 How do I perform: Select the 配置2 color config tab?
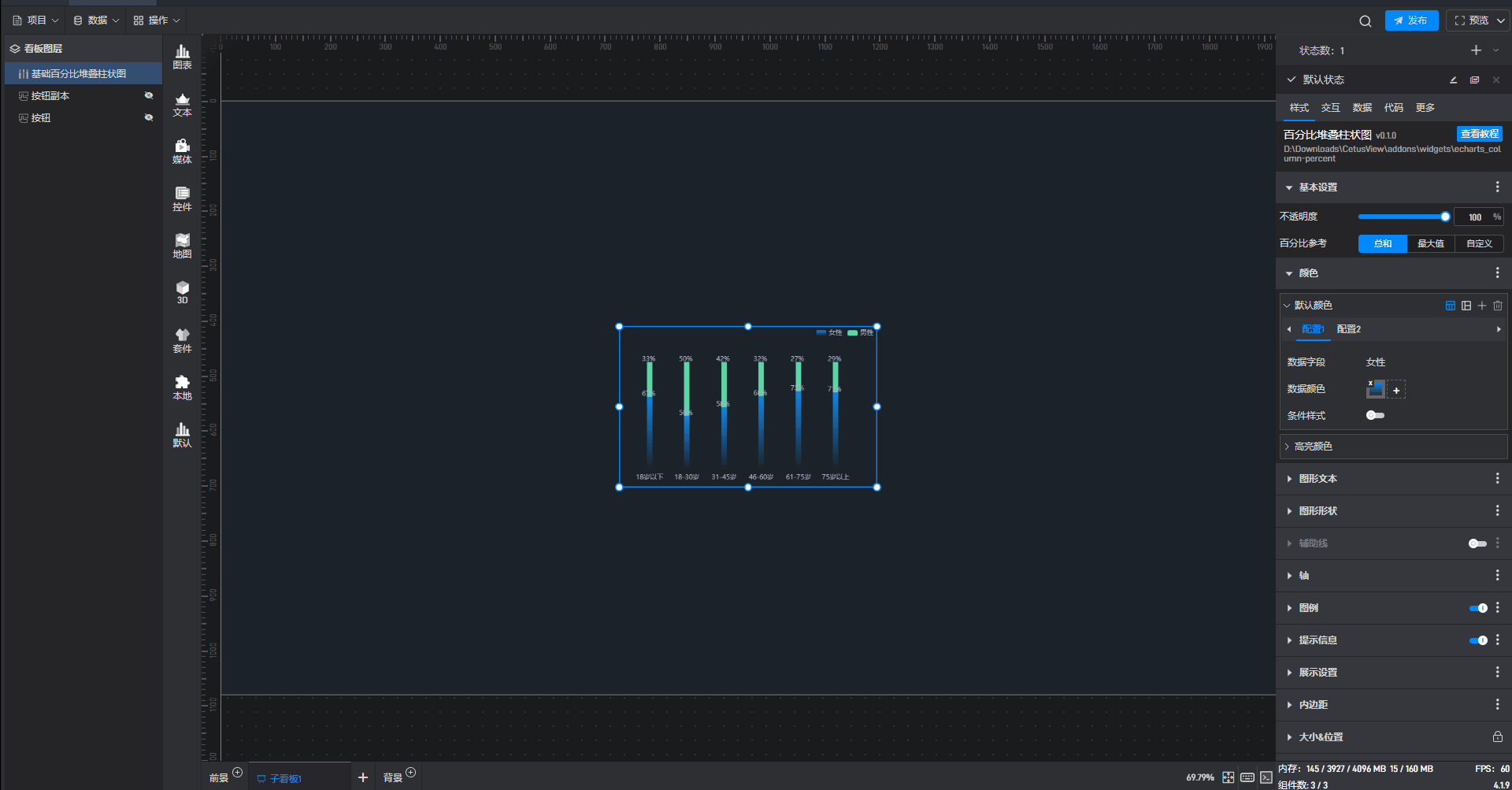tap(1348, 329)
